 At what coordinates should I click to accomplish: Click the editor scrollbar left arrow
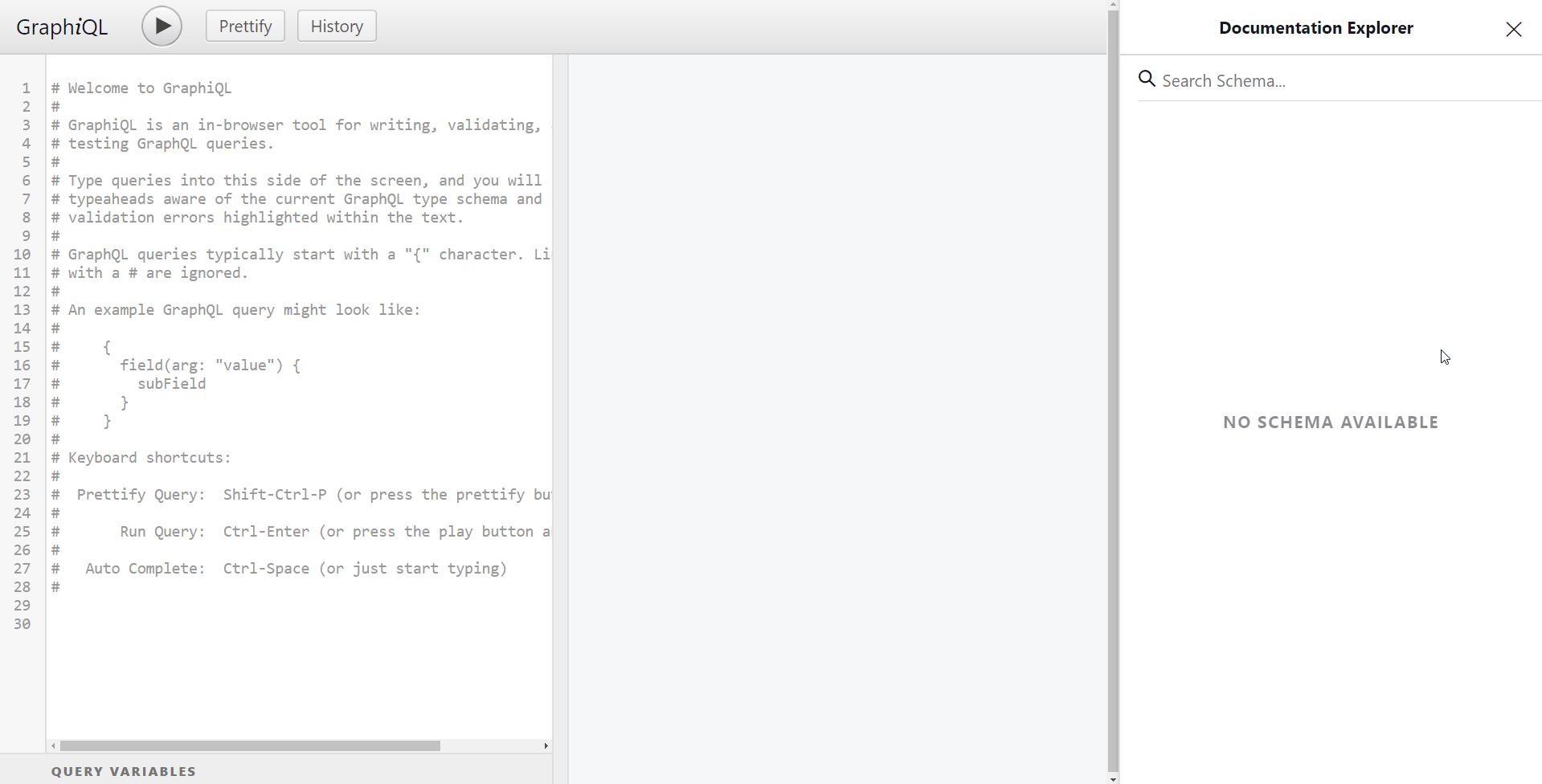tap(53, 746)
